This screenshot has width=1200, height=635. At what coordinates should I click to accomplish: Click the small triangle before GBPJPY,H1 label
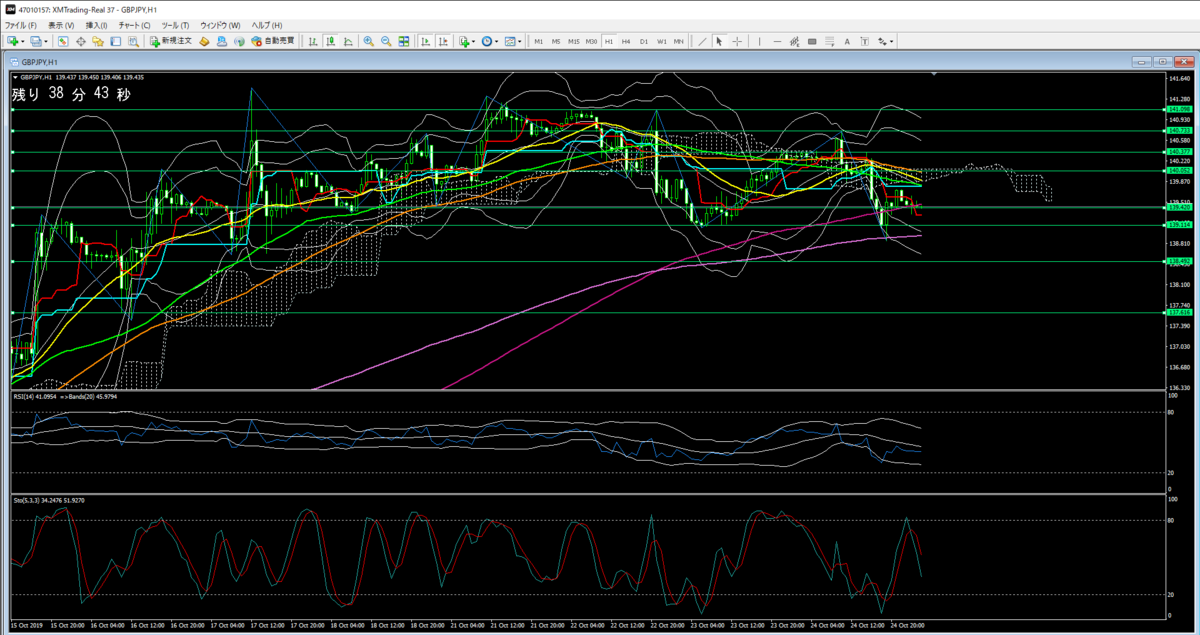tap(15, 77)
